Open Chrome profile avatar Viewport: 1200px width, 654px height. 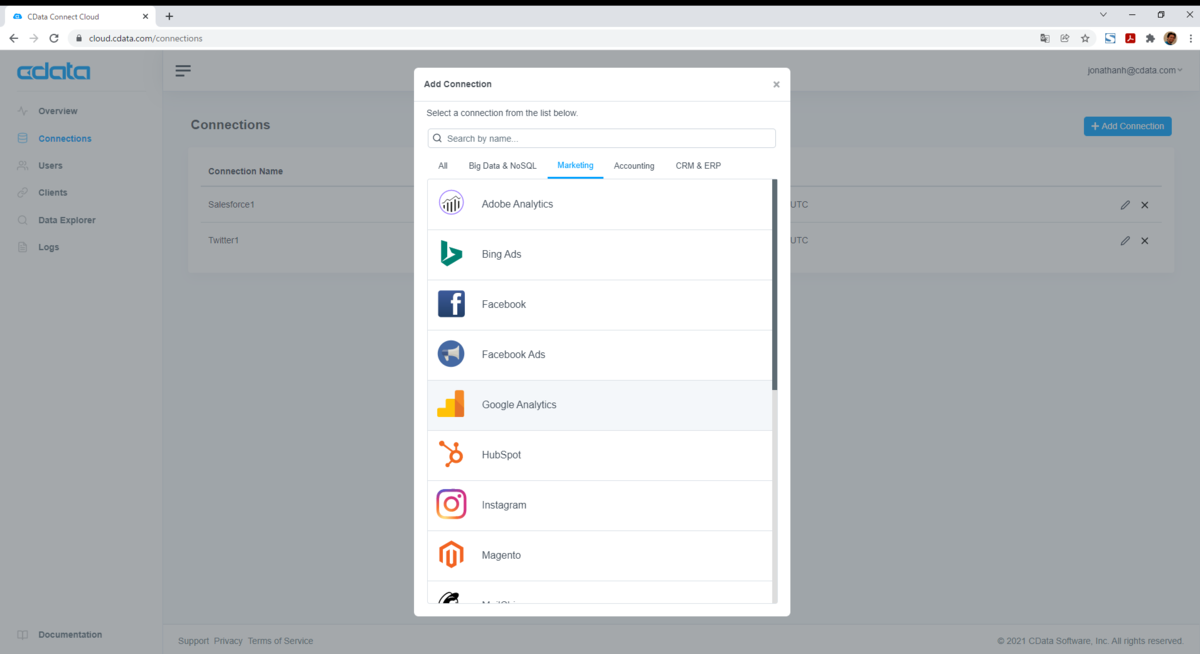tap(1170, 38)
